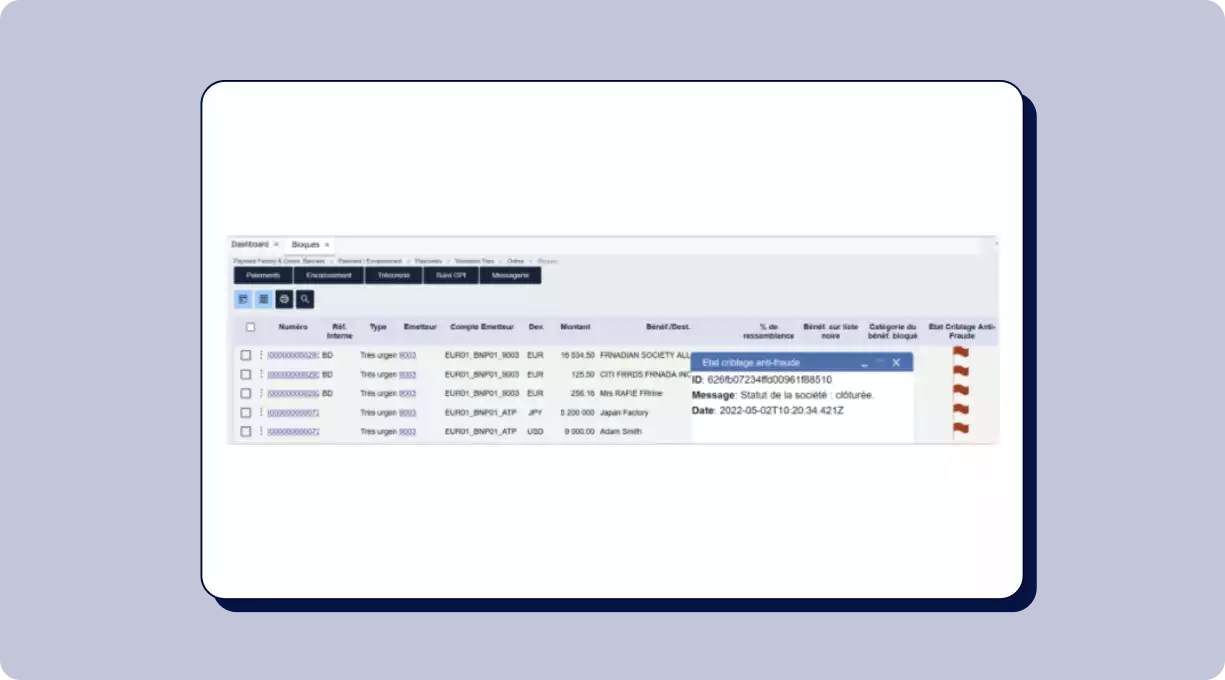Minimize the Etat criblage anti-fraude popup
The height and width of the screenshot is (680, 1225).
coord(864,363)
